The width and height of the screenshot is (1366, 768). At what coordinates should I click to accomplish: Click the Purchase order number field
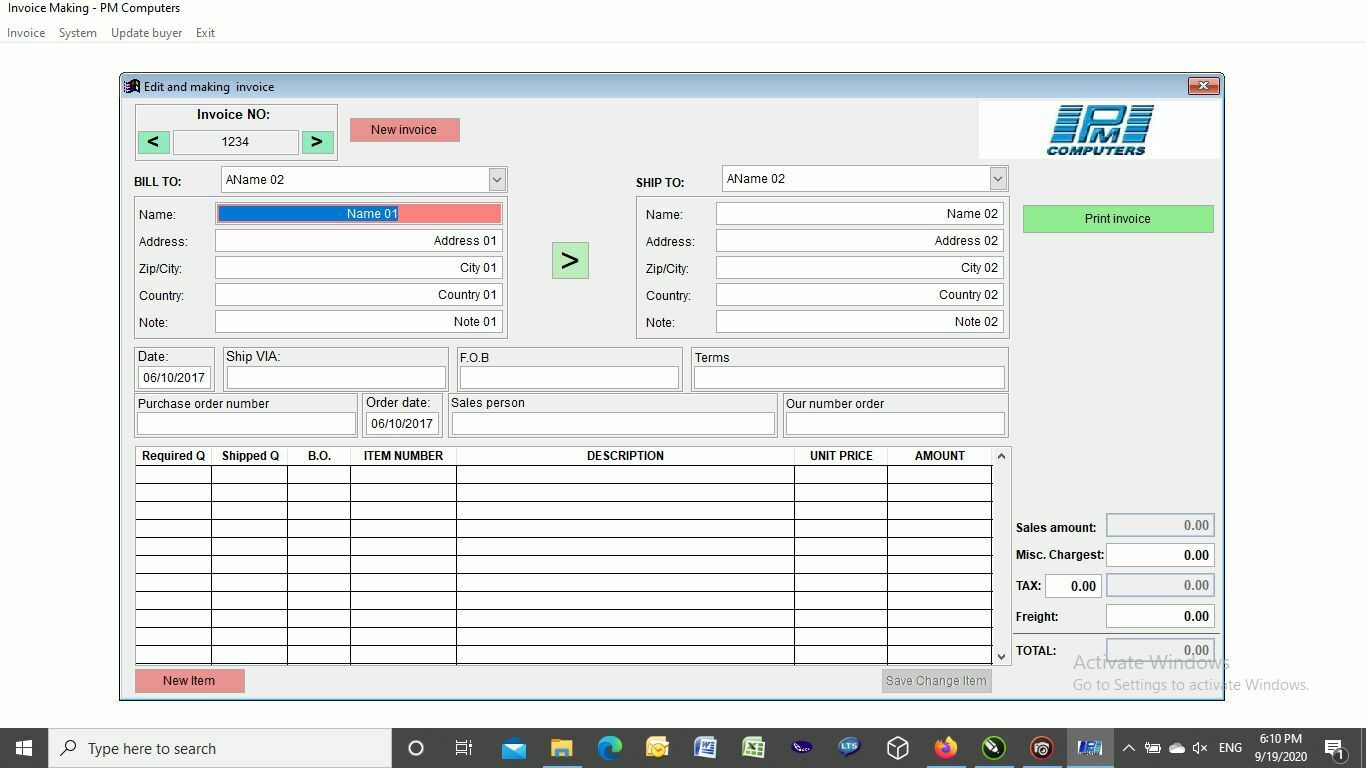coord(246,423)
